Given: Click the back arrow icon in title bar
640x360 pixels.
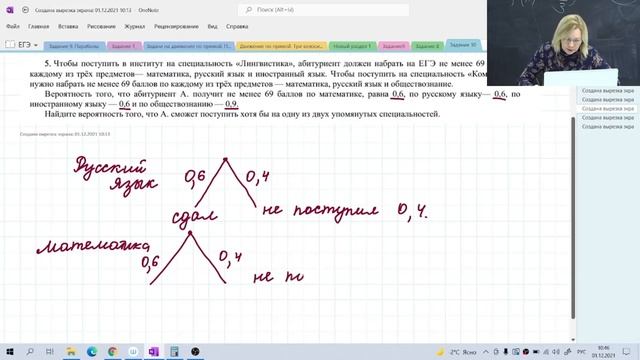Looking at the screenshot, I should [x=25, y=10].
